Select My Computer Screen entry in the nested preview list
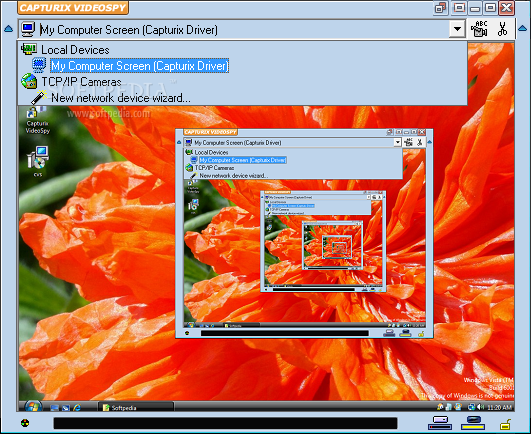The image size is (531, 434). (x=242, y=160)
